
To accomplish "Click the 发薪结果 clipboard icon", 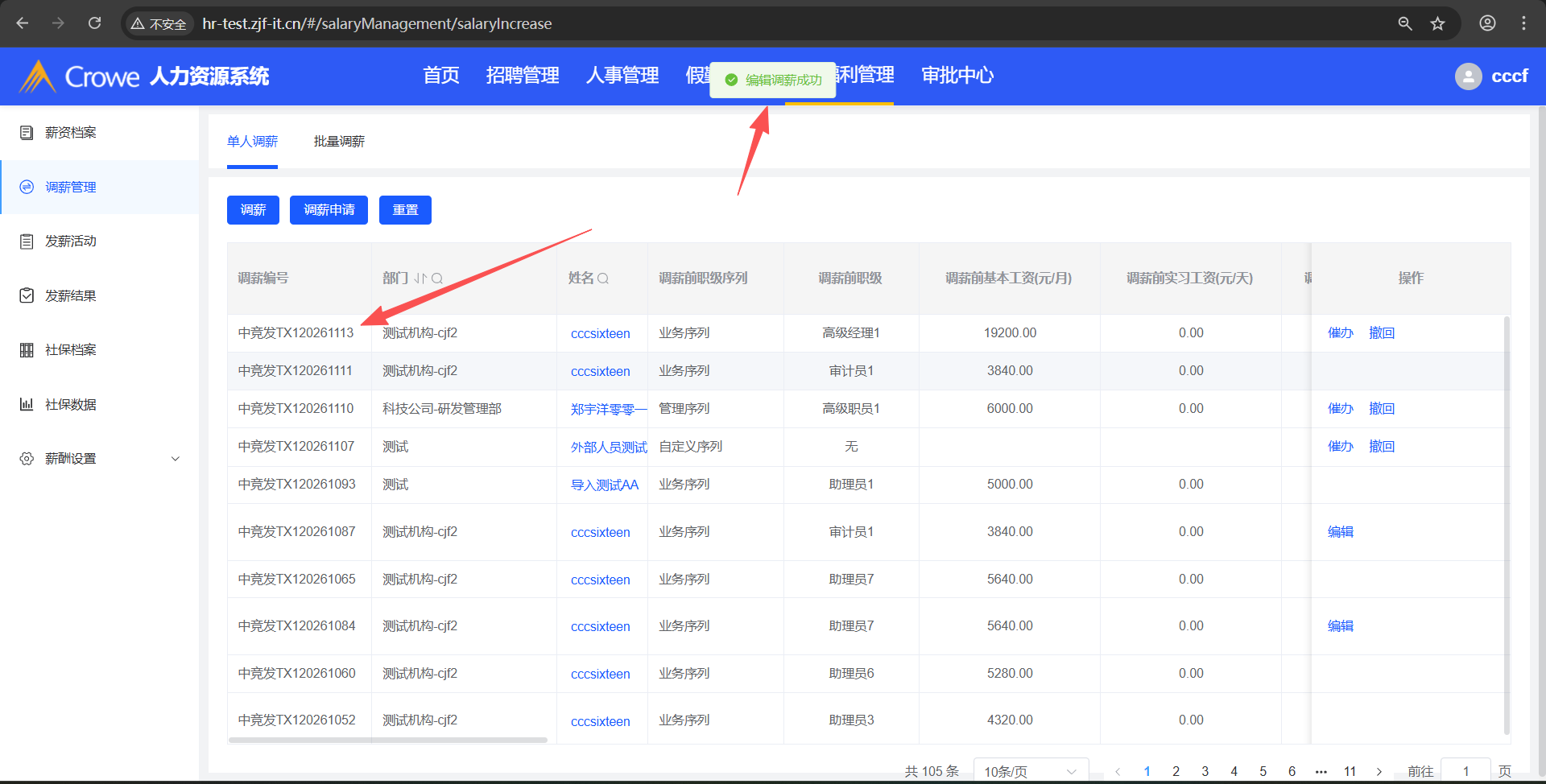I will (27, 295).
